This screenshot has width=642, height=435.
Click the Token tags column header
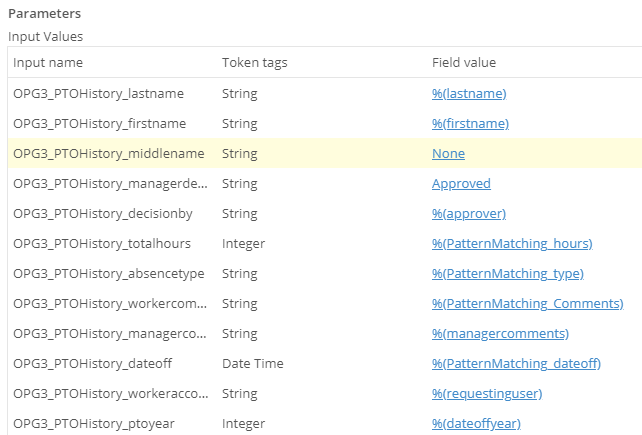coord(254,63)
